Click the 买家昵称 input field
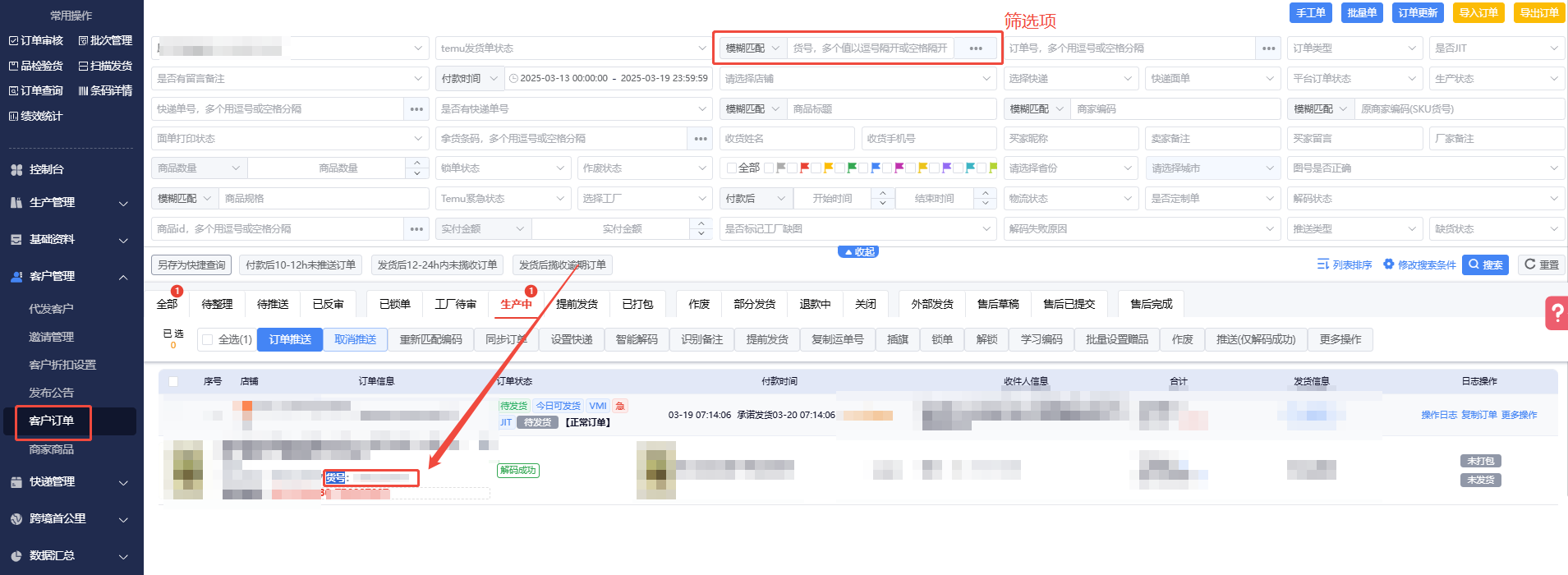The width and height of the screenshot is (1568, 575). tap(1071, 139)
